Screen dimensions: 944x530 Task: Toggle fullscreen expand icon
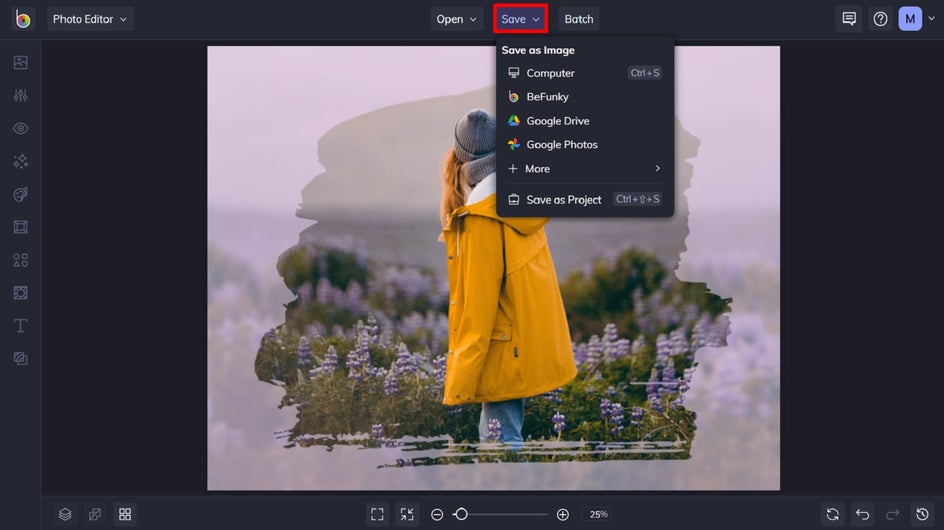tap(377, 514)
